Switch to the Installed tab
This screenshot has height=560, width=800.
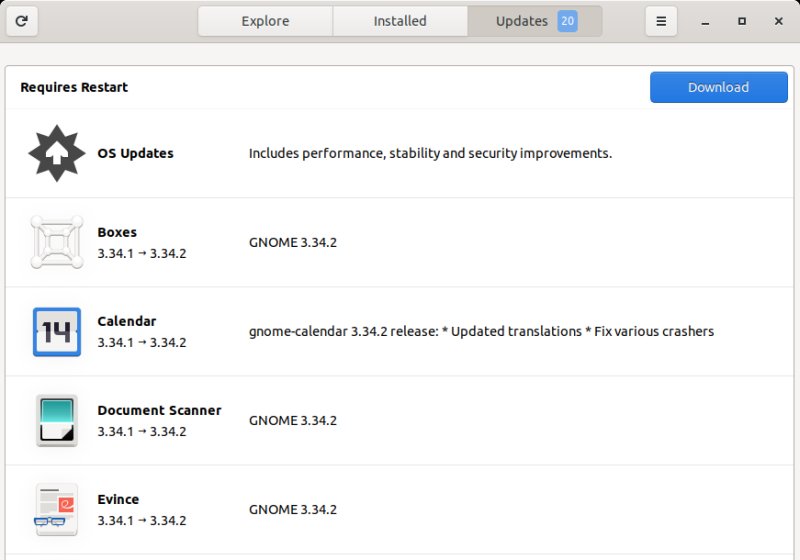400,21
